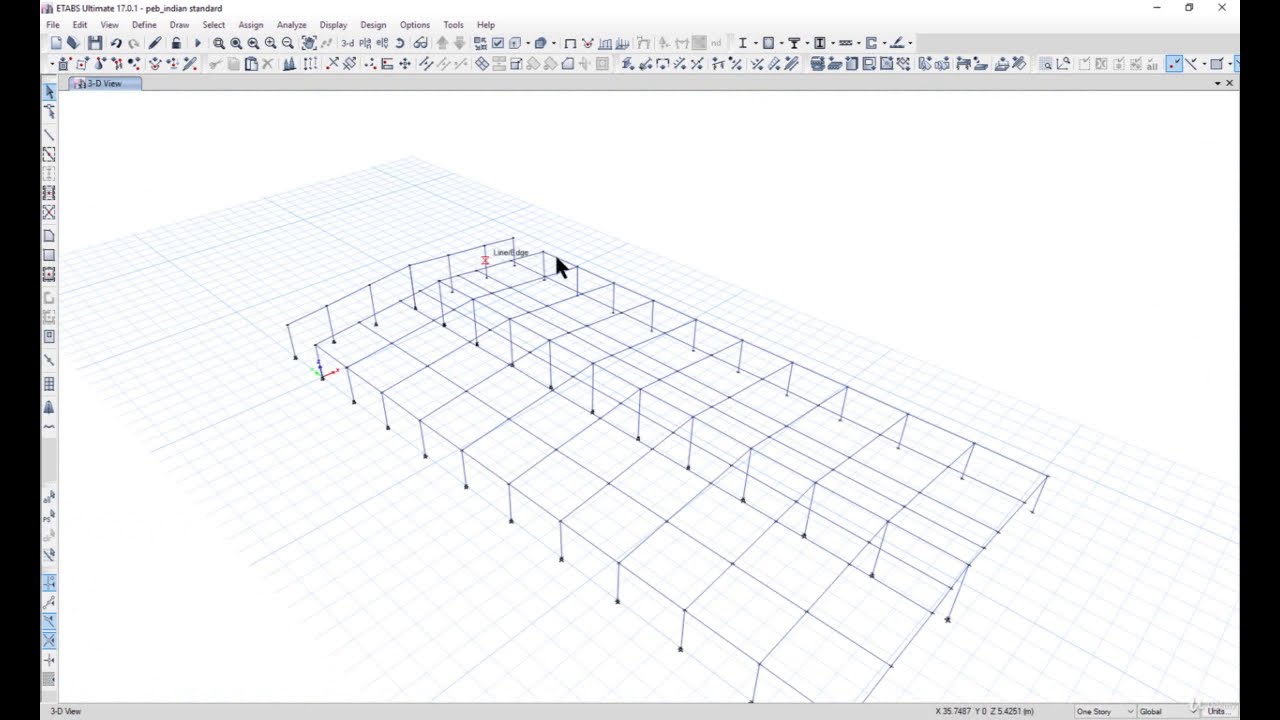Click the Open Model file icon
This screenshot has height=720, width=1280.
[x=73, y=43]
